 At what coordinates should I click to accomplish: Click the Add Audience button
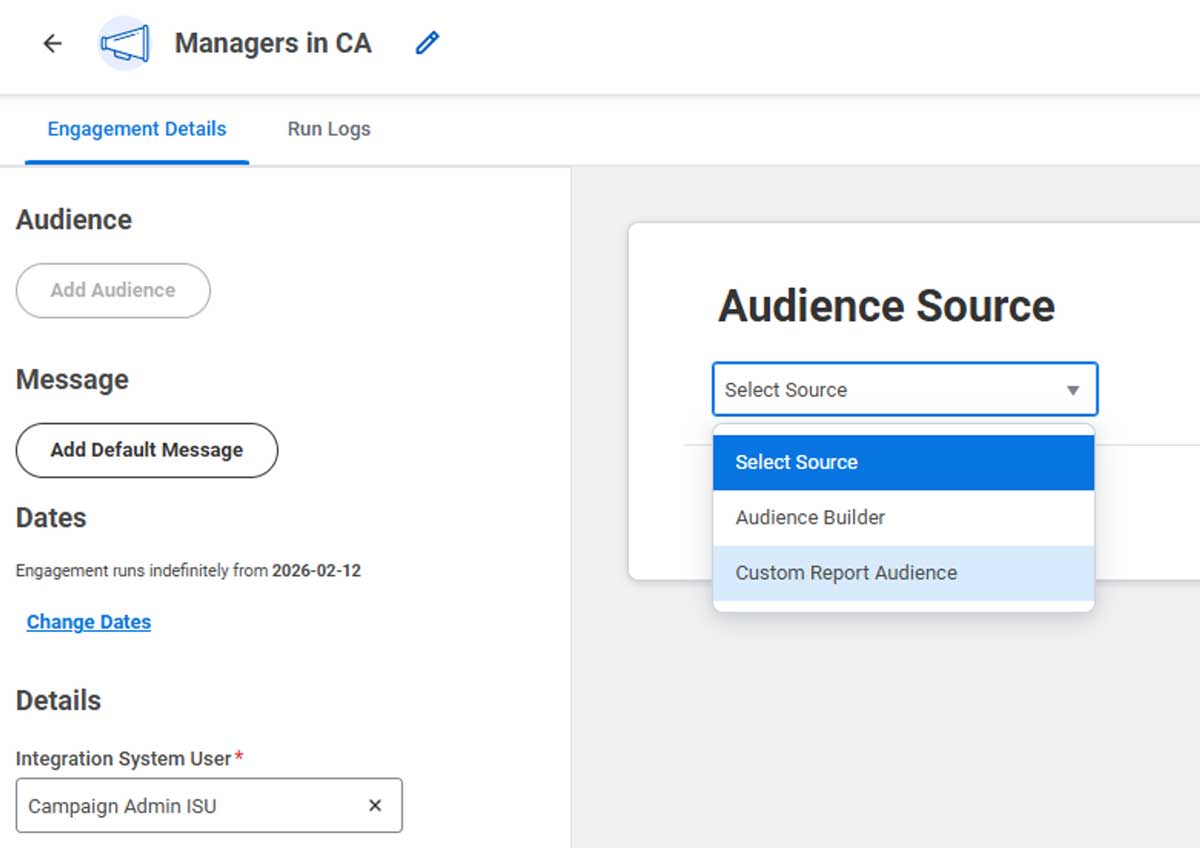[112, 291]
